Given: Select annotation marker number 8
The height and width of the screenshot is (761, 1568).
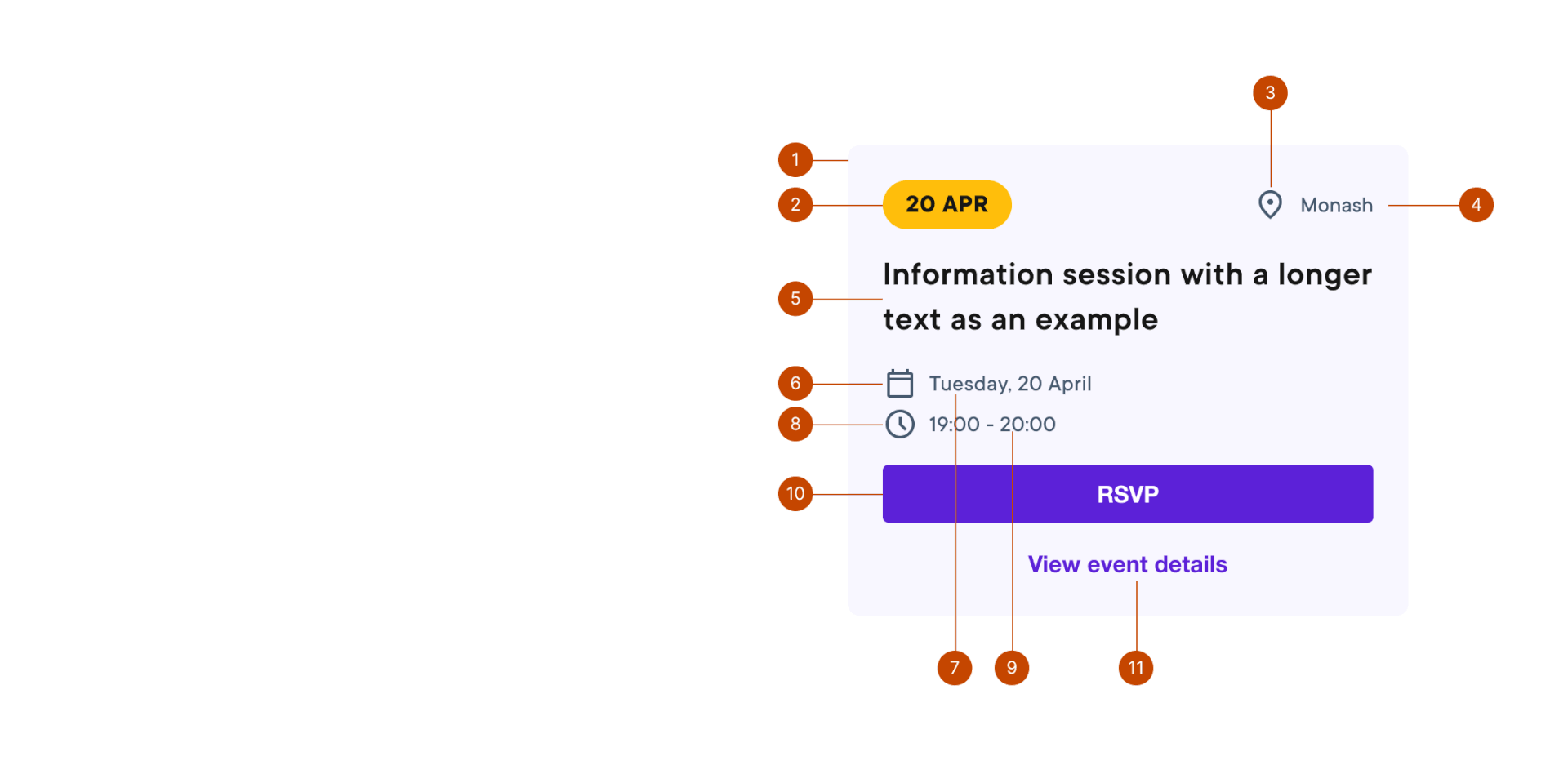Looking at the screenshot, I should tap(795, 424).
